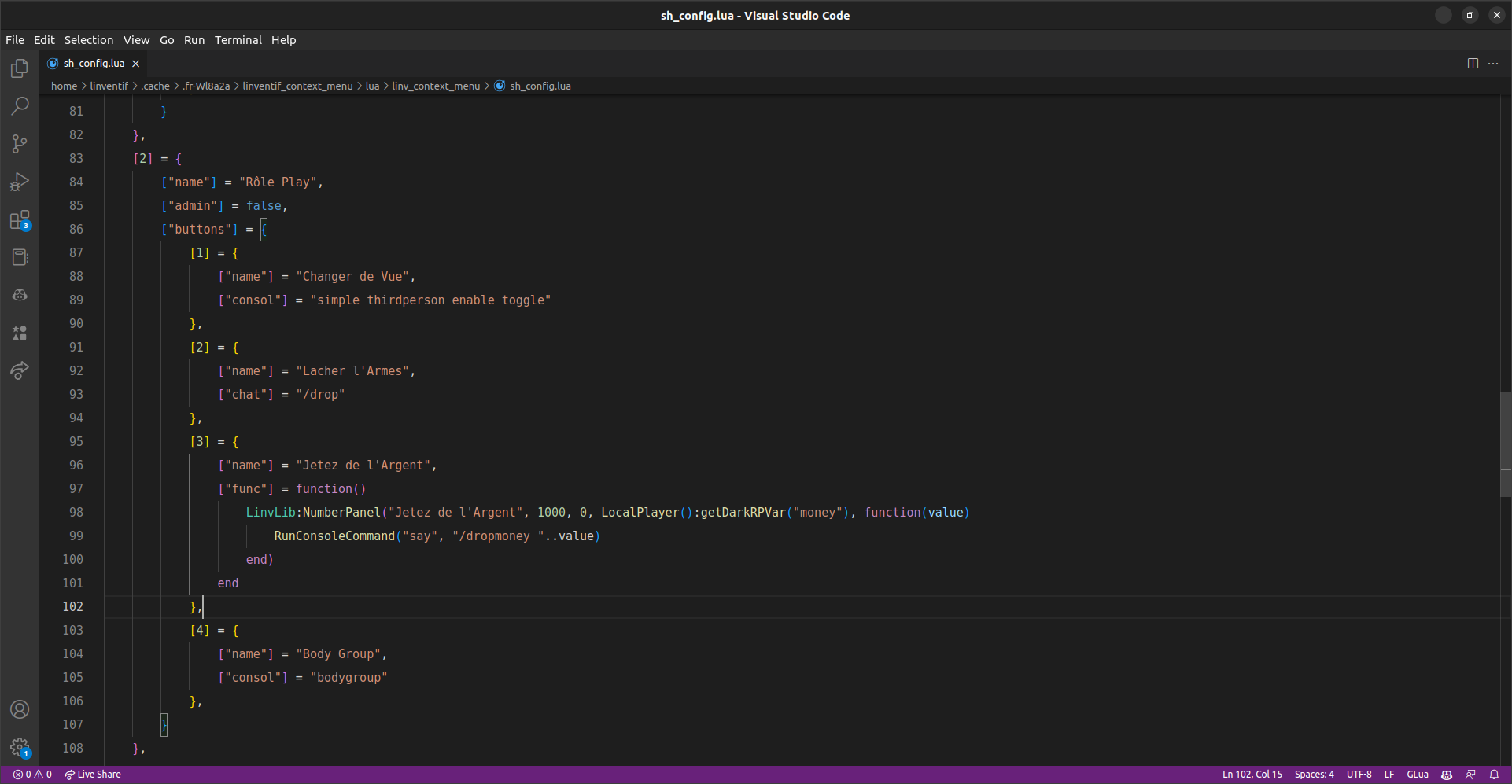Open the Run menu

tap(194, 40)
